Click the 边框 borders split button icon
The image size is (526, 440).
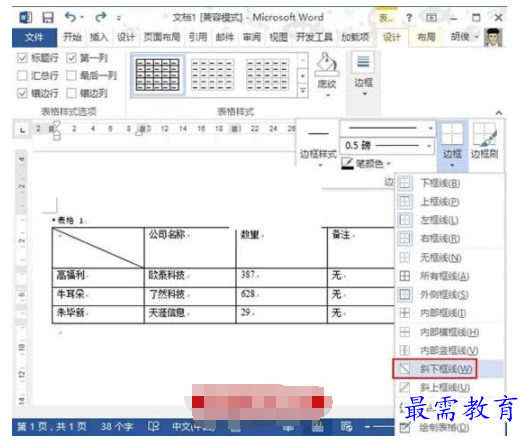(452, 133)
